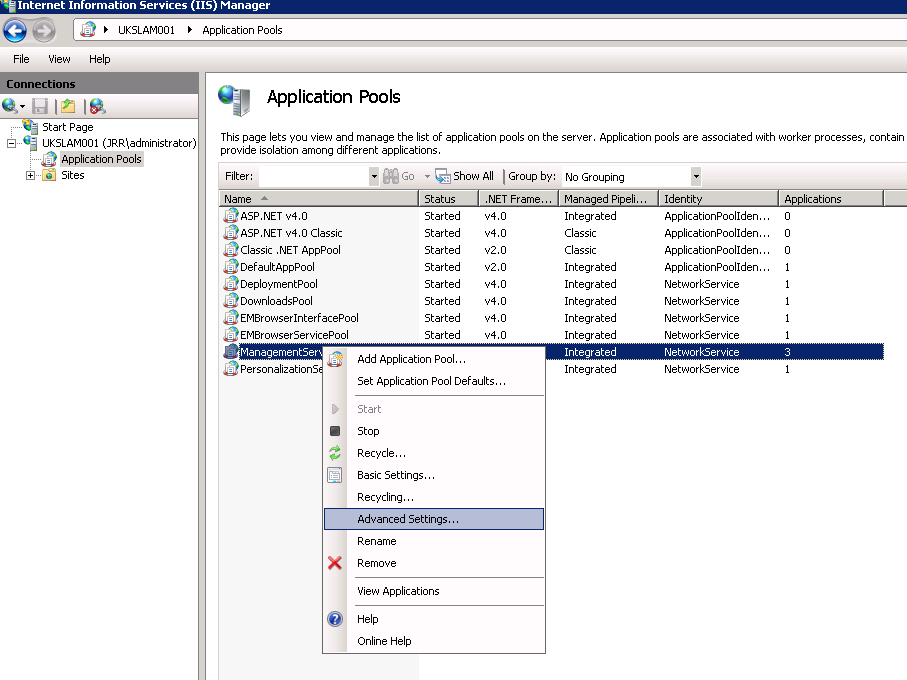This screenshot has height=680, width=907.
Task: Open the Help menu in menu bar
Action: 99,59
